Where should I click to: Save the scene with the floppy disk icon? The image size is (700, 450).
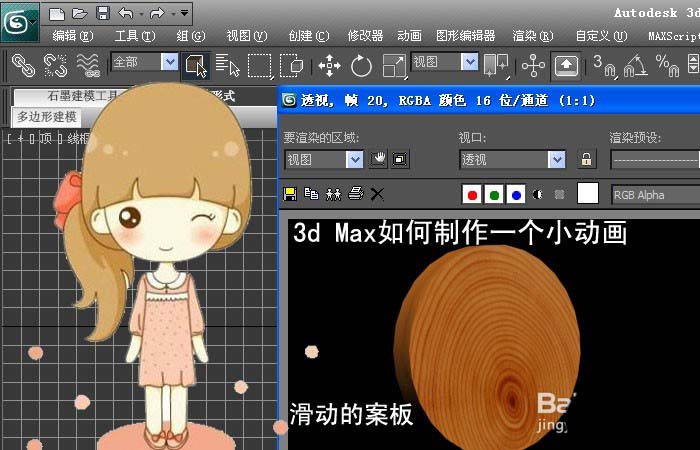pos(103,13)
